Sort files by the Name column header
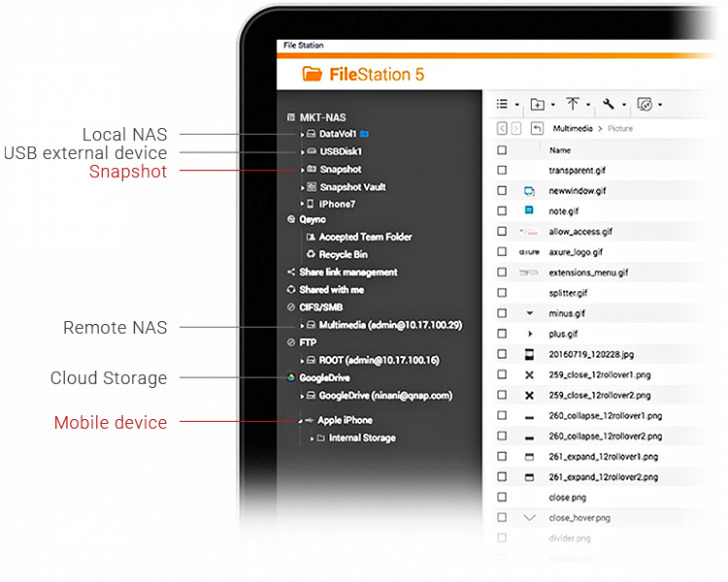Screen dimensions: 728x582 coord(560,150)
